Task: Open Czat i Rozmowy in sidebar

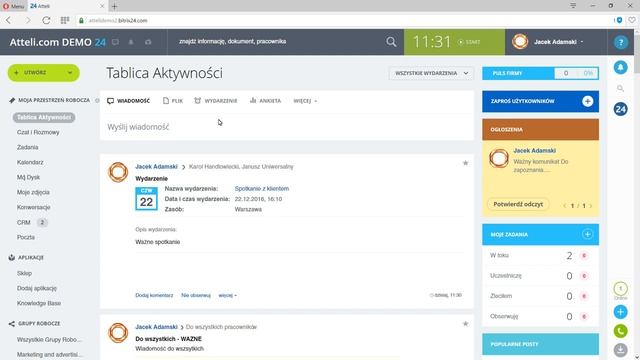Action: click(x=38, y=132)
